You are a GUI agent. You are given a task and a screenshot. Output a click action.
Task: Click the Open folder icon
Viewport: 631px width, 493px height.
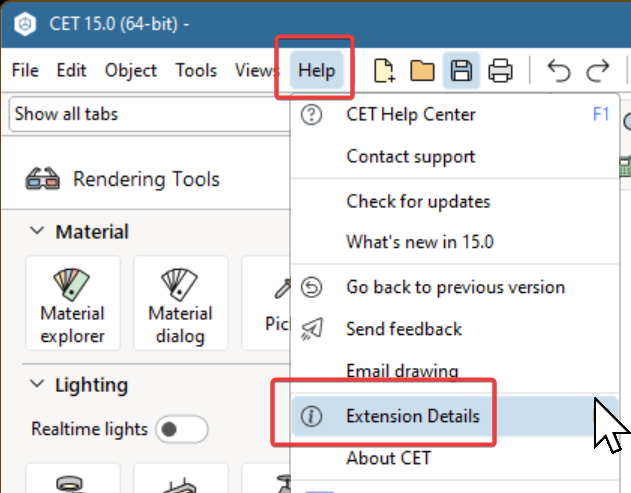422,70
